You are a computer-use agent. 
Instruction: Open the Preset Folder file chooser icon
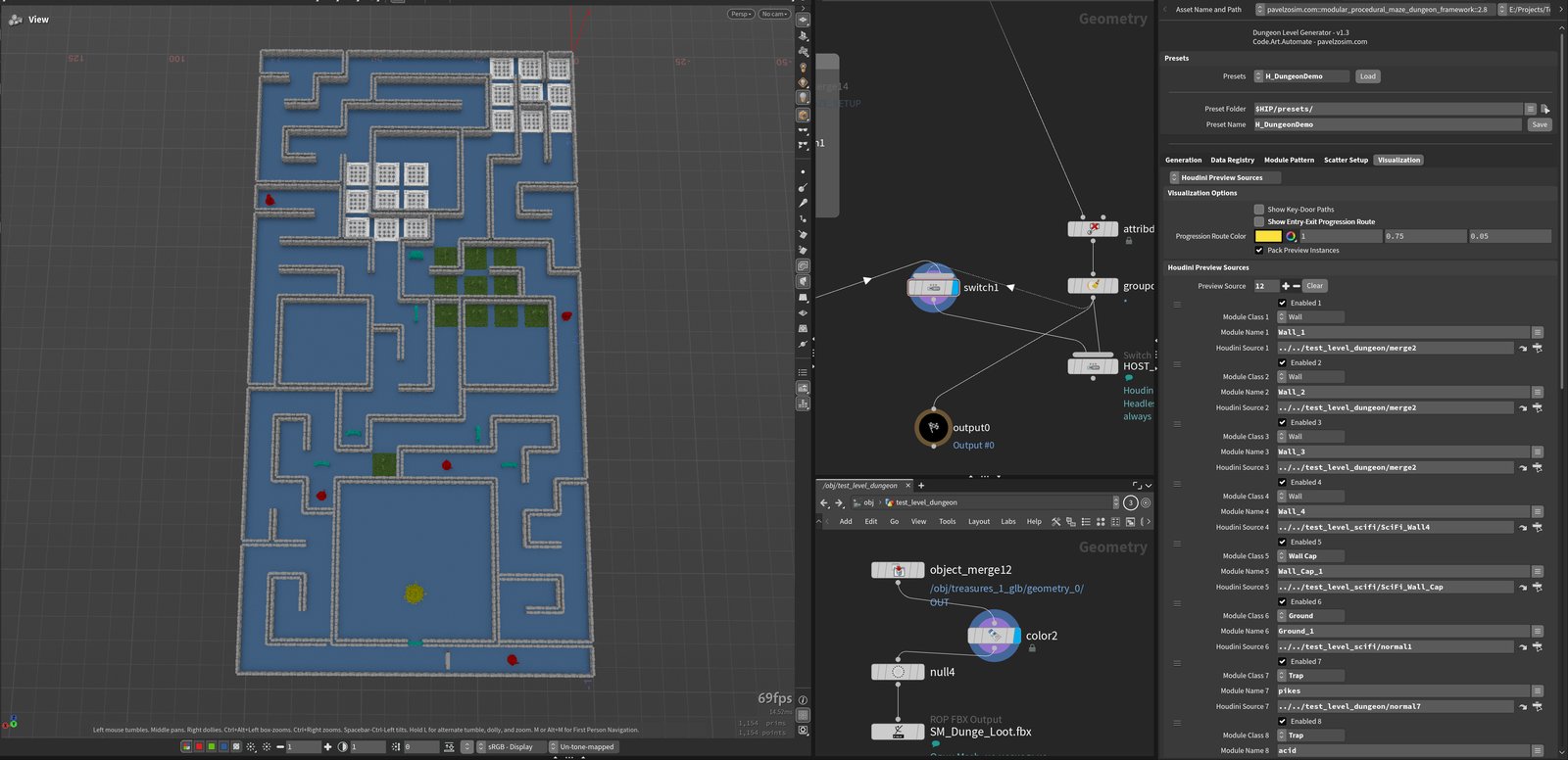(x=1545, y=109)
